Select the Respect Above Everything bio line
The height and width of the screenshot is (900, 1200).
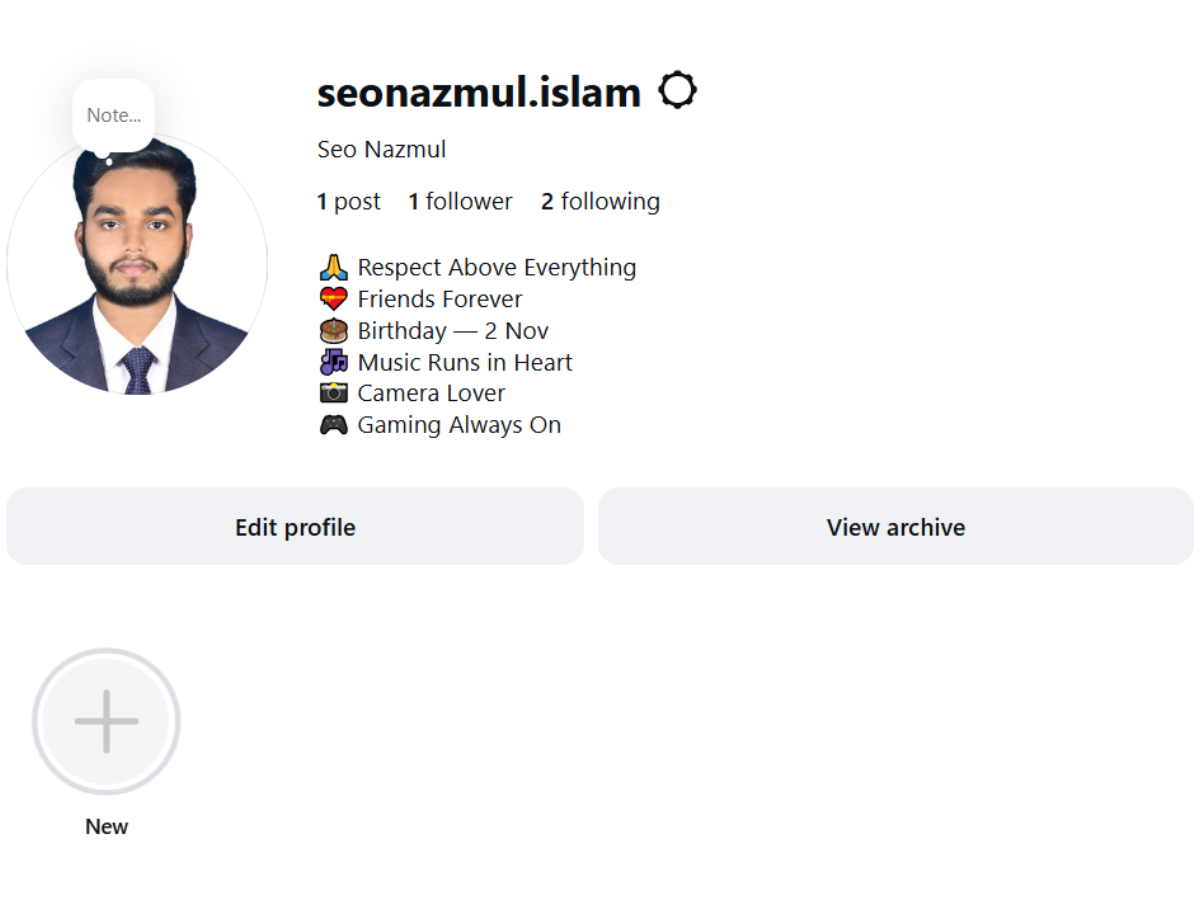pyautogui.click(x=497, y=266)
